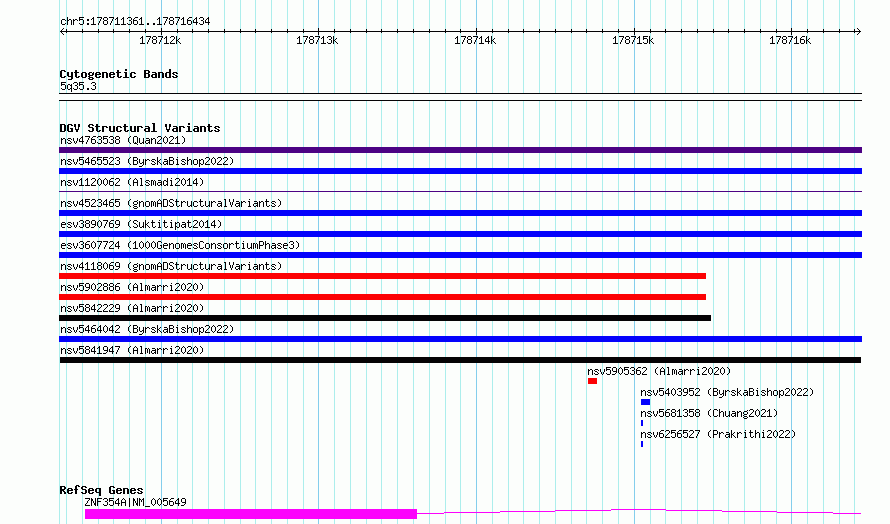Select the nsv5464042 (ByrskaBishop2022) label
890x524 pixels.
pos(147,329)
